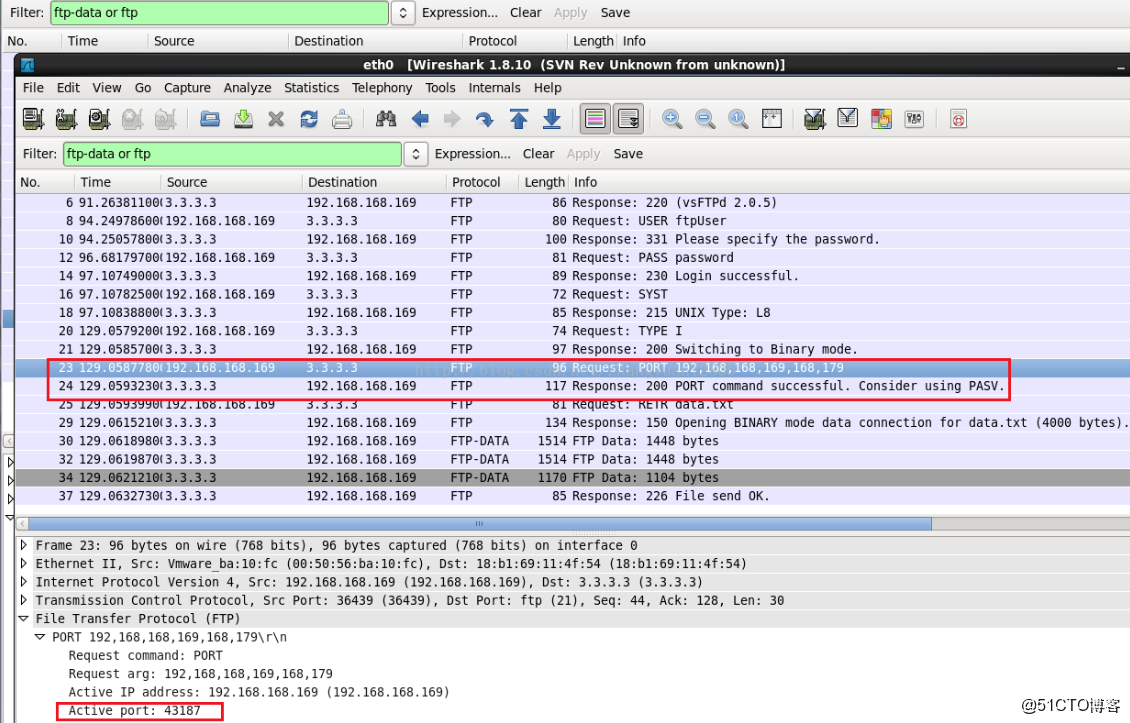Viewport: 1130px width, 723px height.
Task: Click the background window filter text field
Action: pyautogui.click(x=219, y=12)
